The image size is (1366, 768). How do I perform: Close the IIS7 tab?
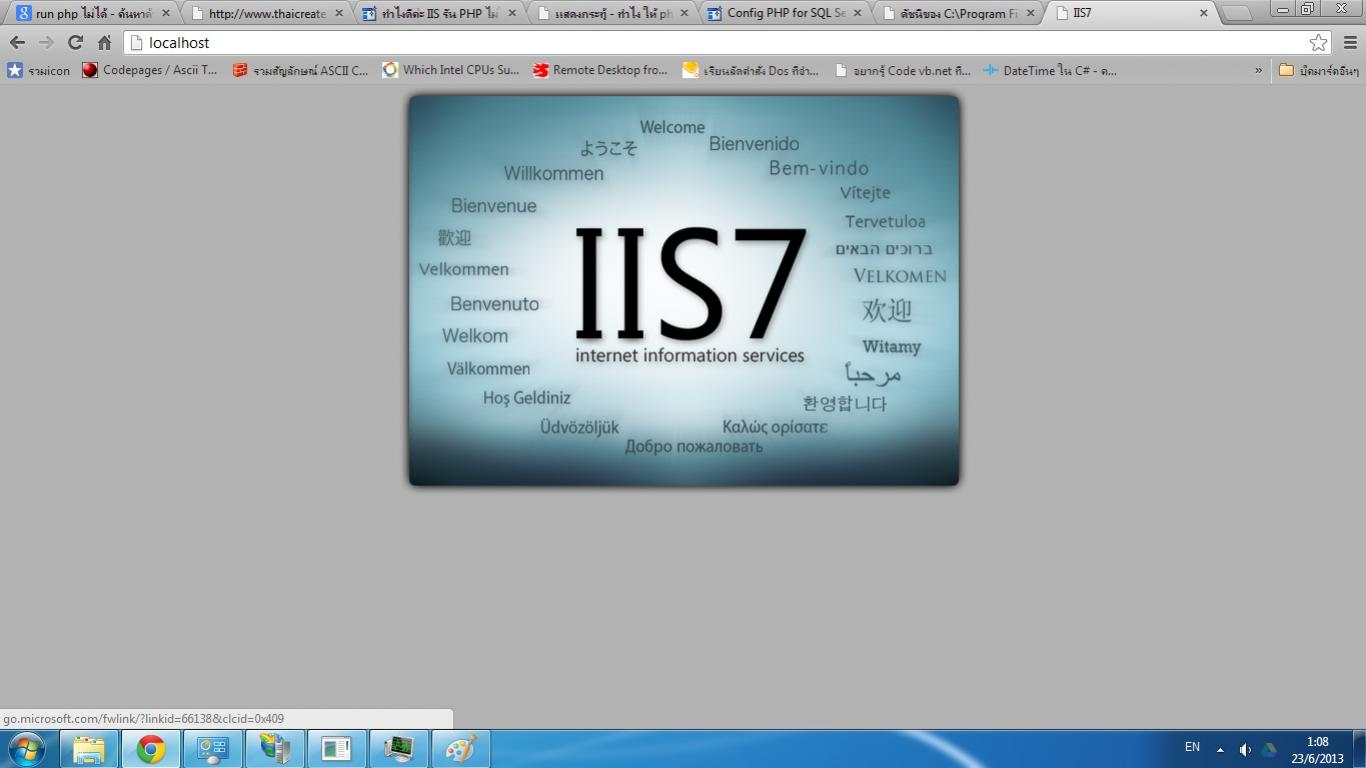[1203, 13]
